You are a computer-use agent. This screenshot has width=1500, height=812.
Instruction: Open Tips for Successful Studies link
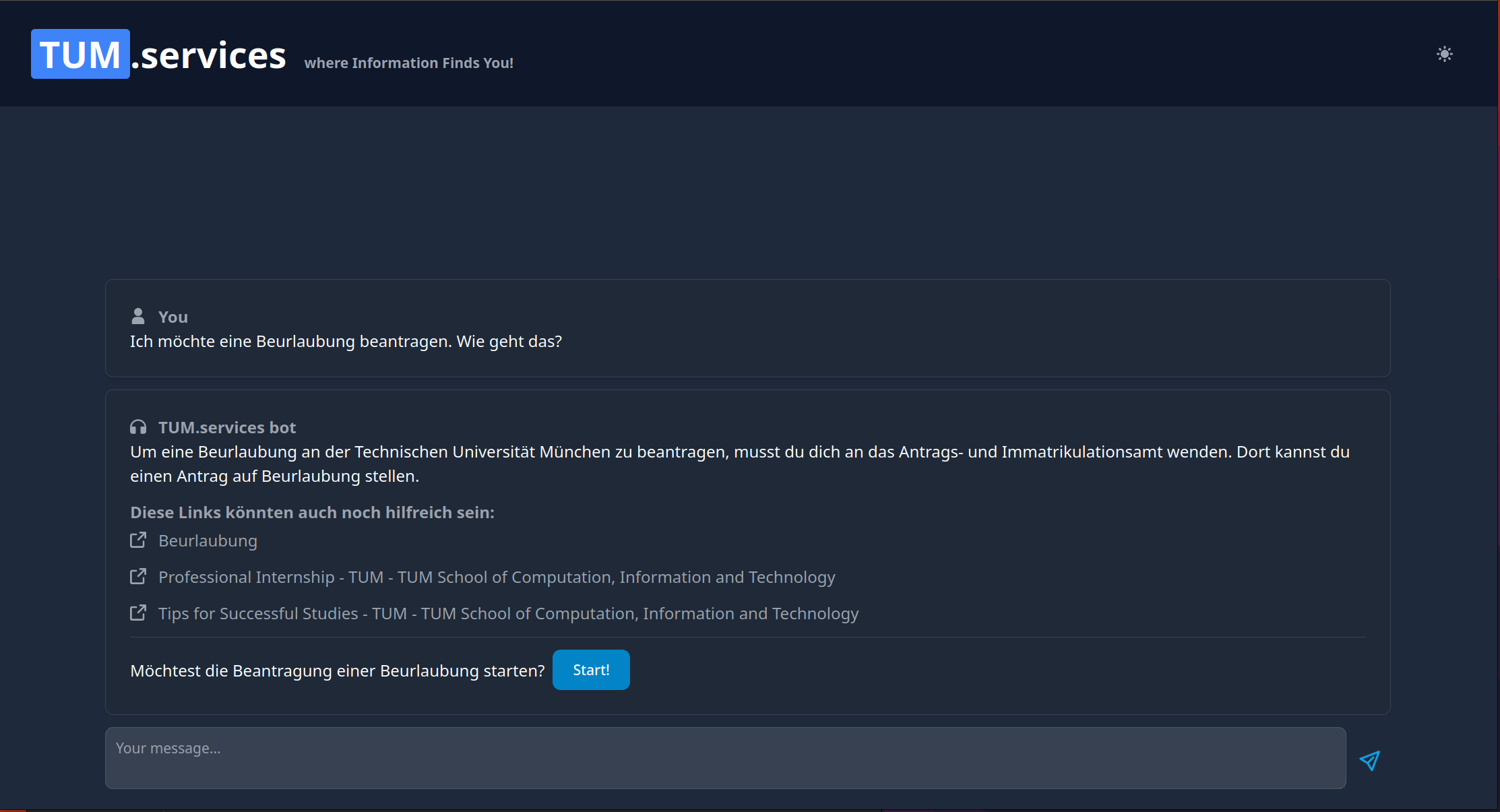508,614
